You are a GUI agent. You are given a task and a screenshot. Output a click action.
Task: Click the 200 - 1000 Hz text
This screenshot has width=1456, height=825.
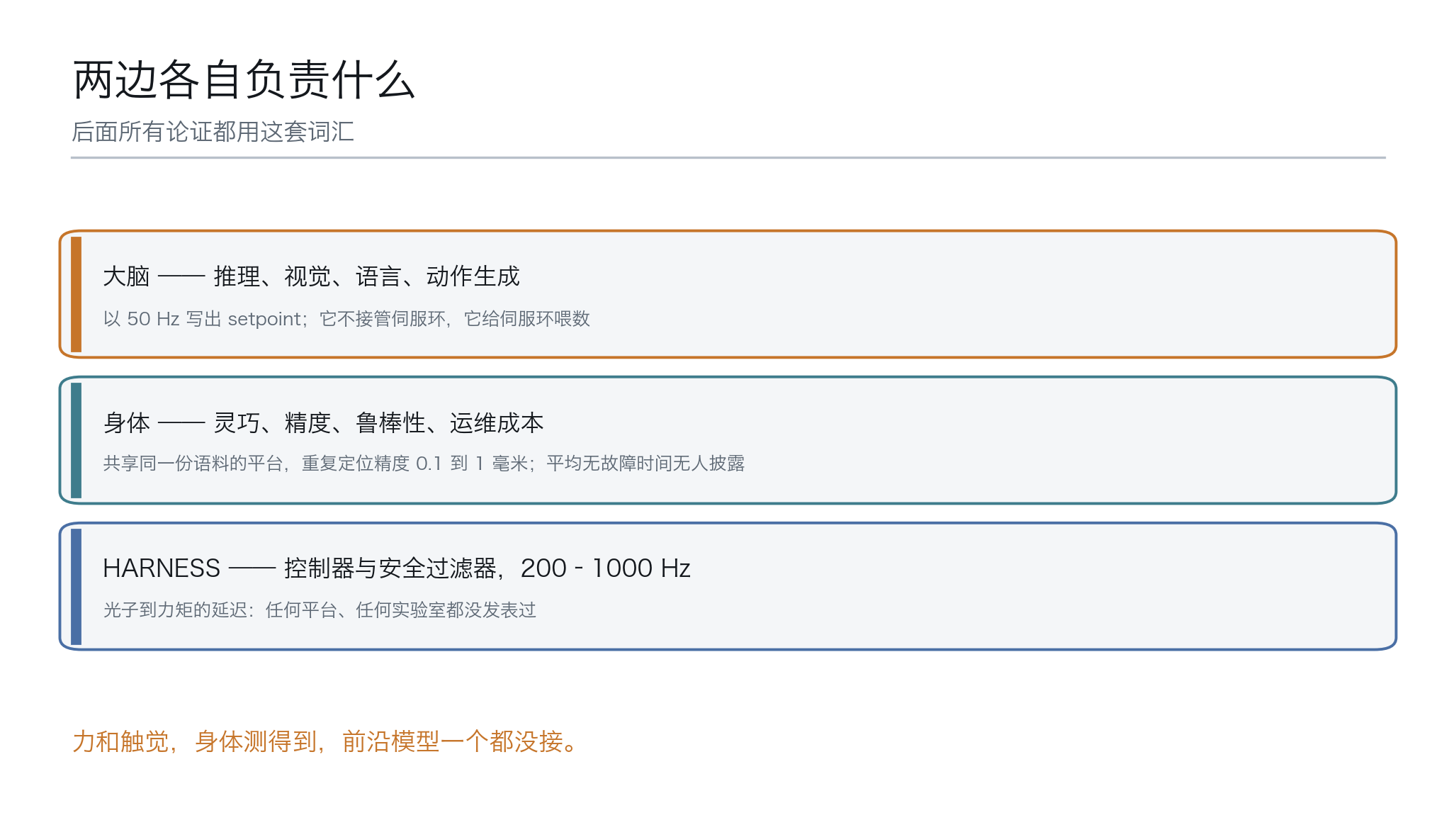coord(606,568)
